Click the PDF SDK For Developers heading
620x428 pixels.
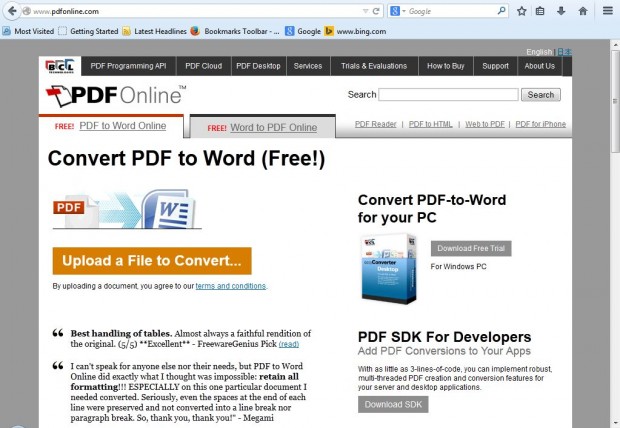pyautogui.click(x=444, y=337)
